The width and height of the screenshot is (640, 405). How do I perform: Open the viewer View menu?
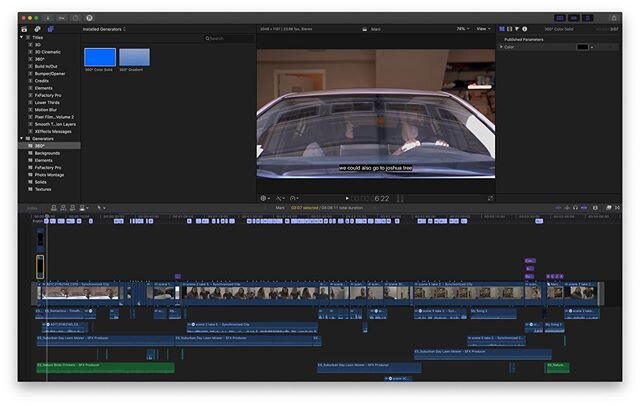pyautogui.click(x=484, y=29)
